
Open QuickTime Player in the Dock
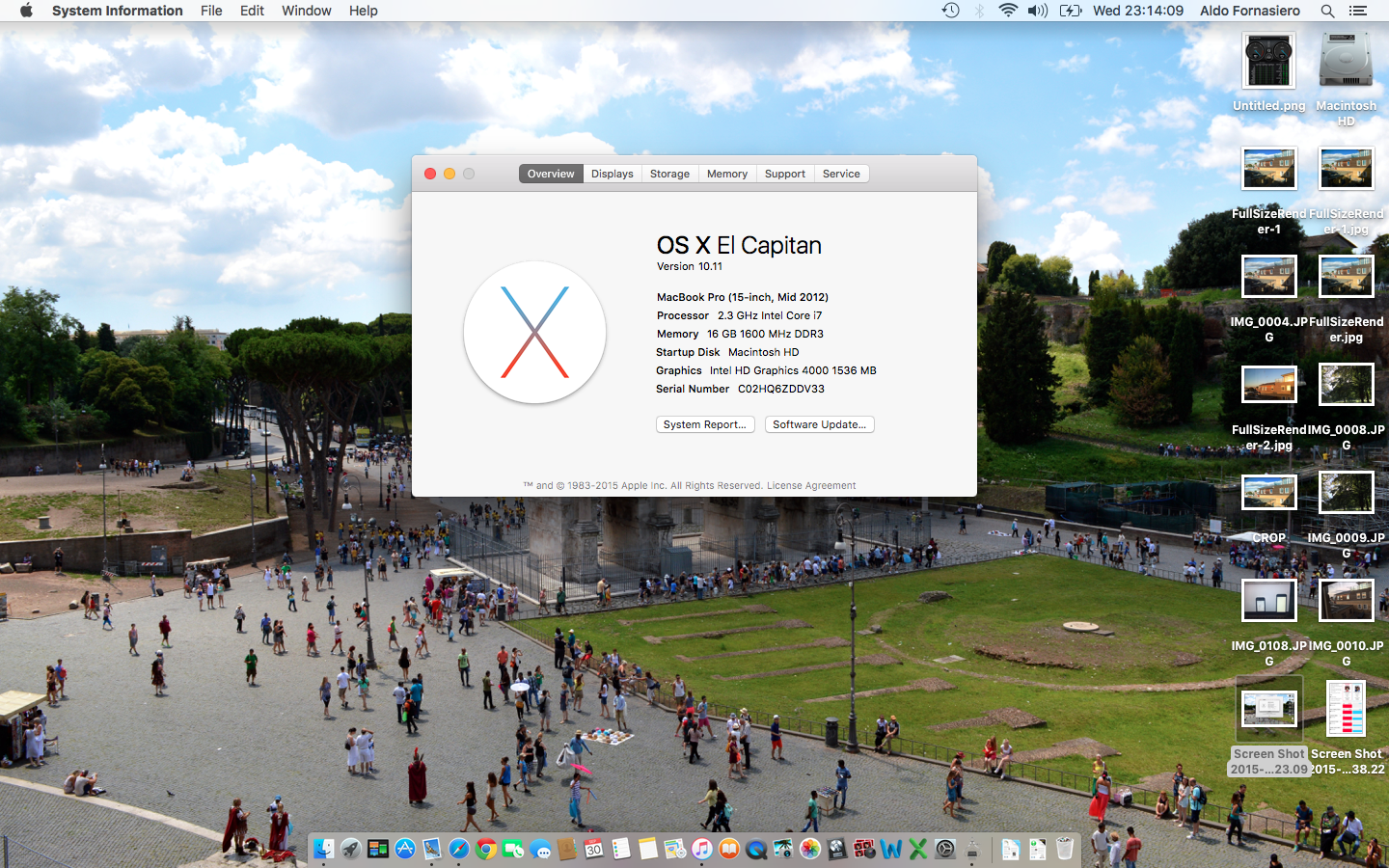pos(756,849)
